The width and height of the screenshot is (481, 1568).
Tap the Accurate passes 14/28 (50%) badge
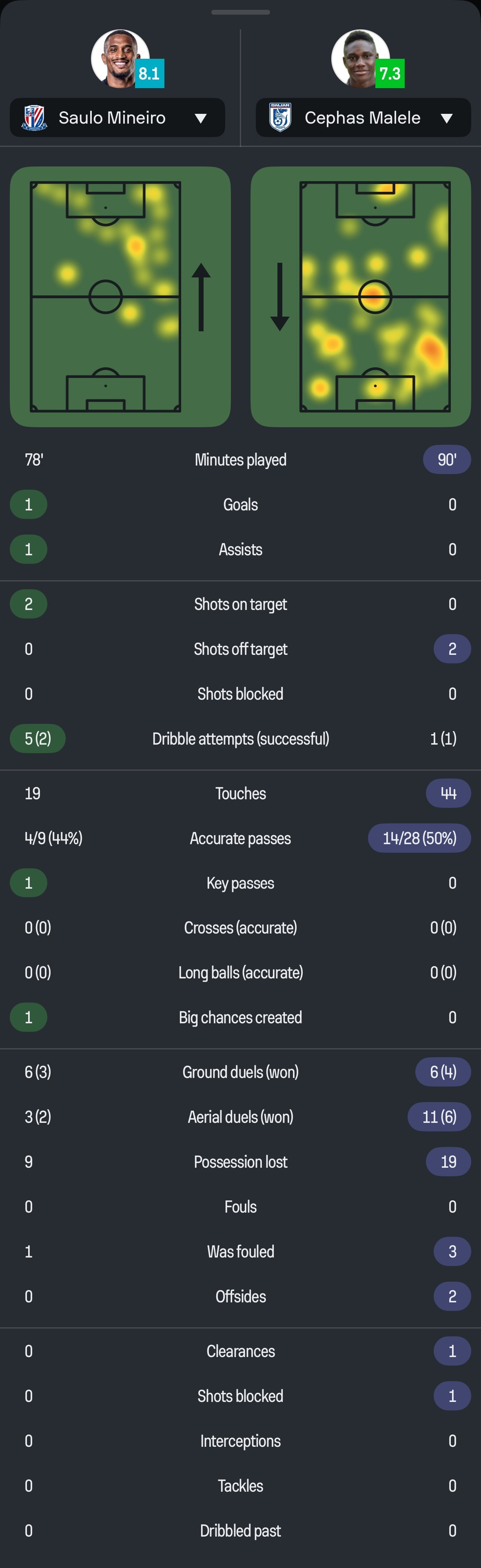(419, 838)
